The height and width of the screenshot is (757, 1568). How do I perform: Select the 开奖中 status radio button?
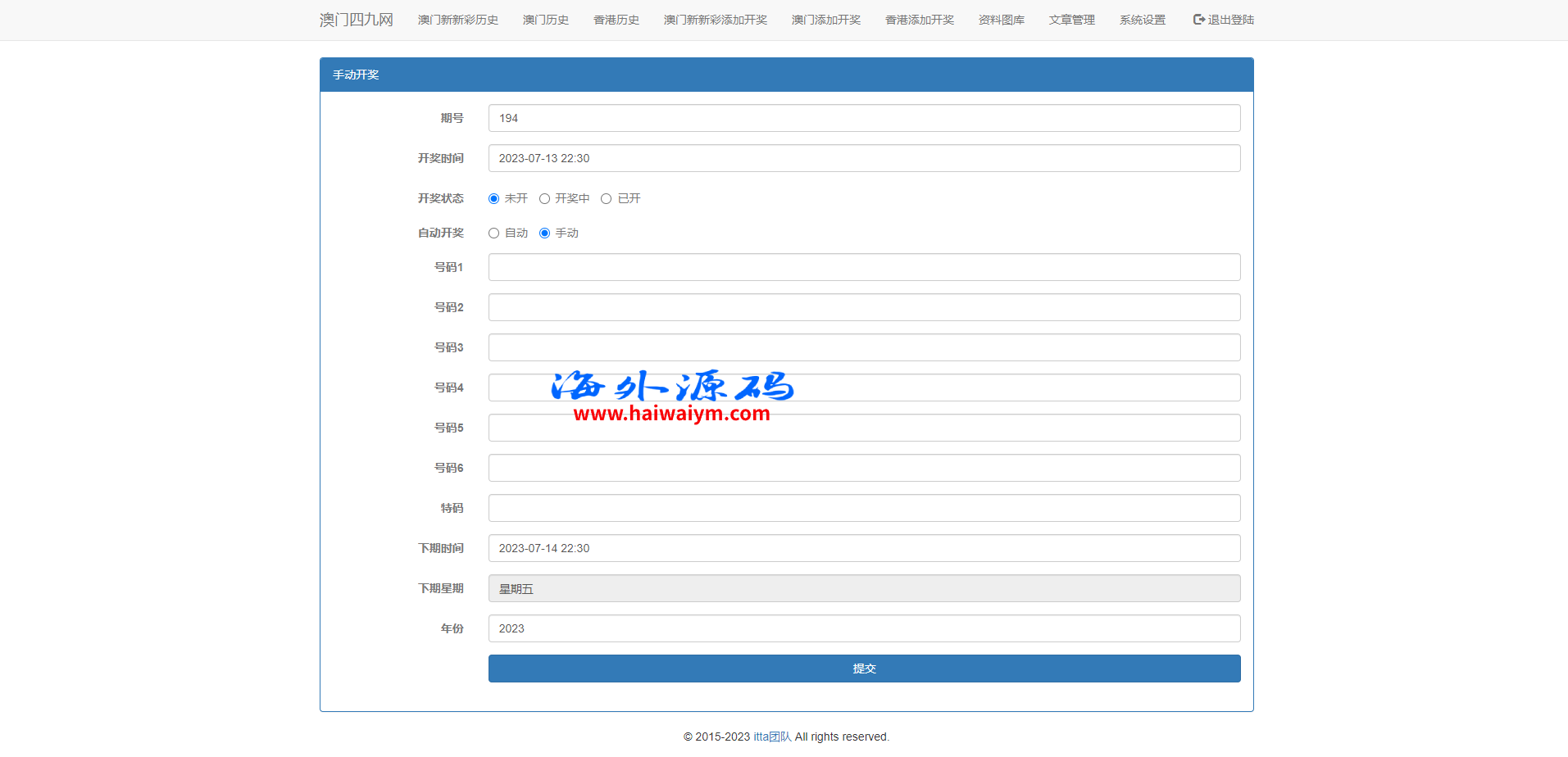(544, 199)
